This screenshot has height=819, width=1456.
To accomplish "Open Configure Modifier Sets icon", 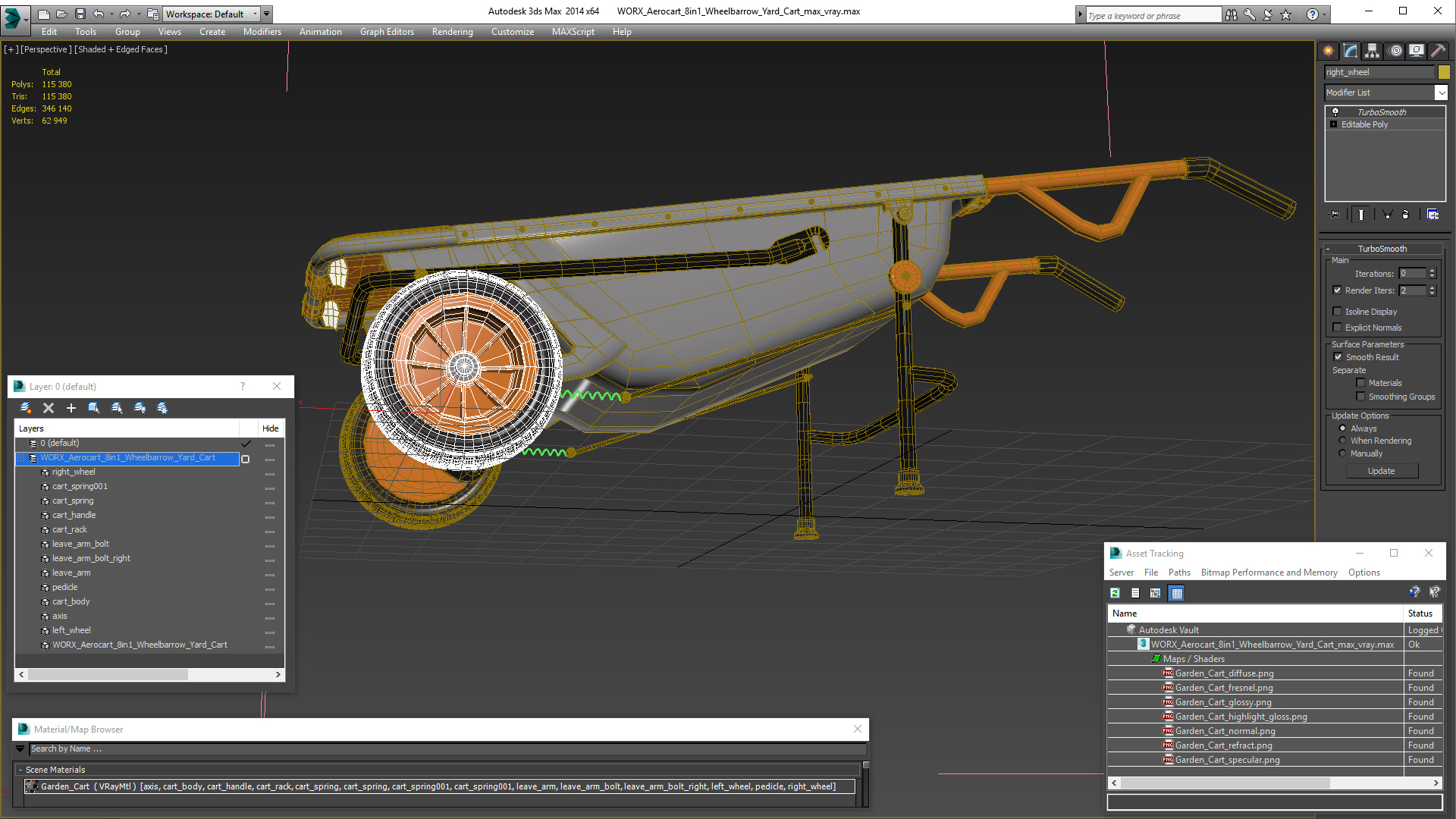I will pyautogui.click(x=1432, y=215).
